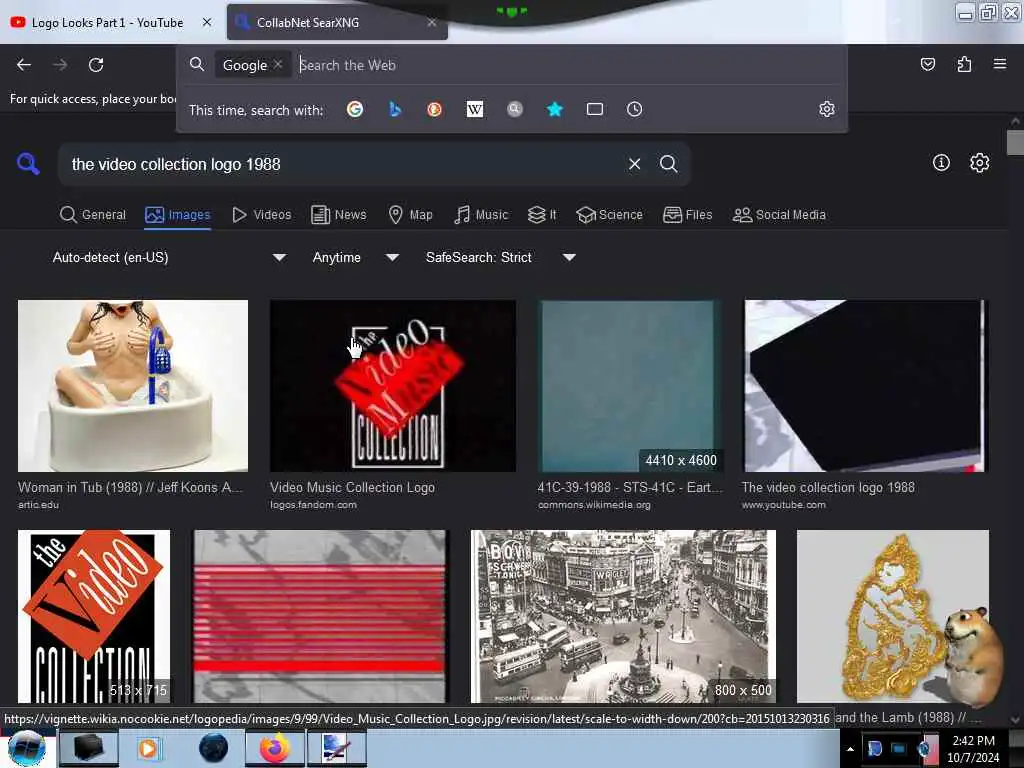Search history using the clock icon
Image resolution: width=1024 pixels, height=768 pixels.
[635, 109]
